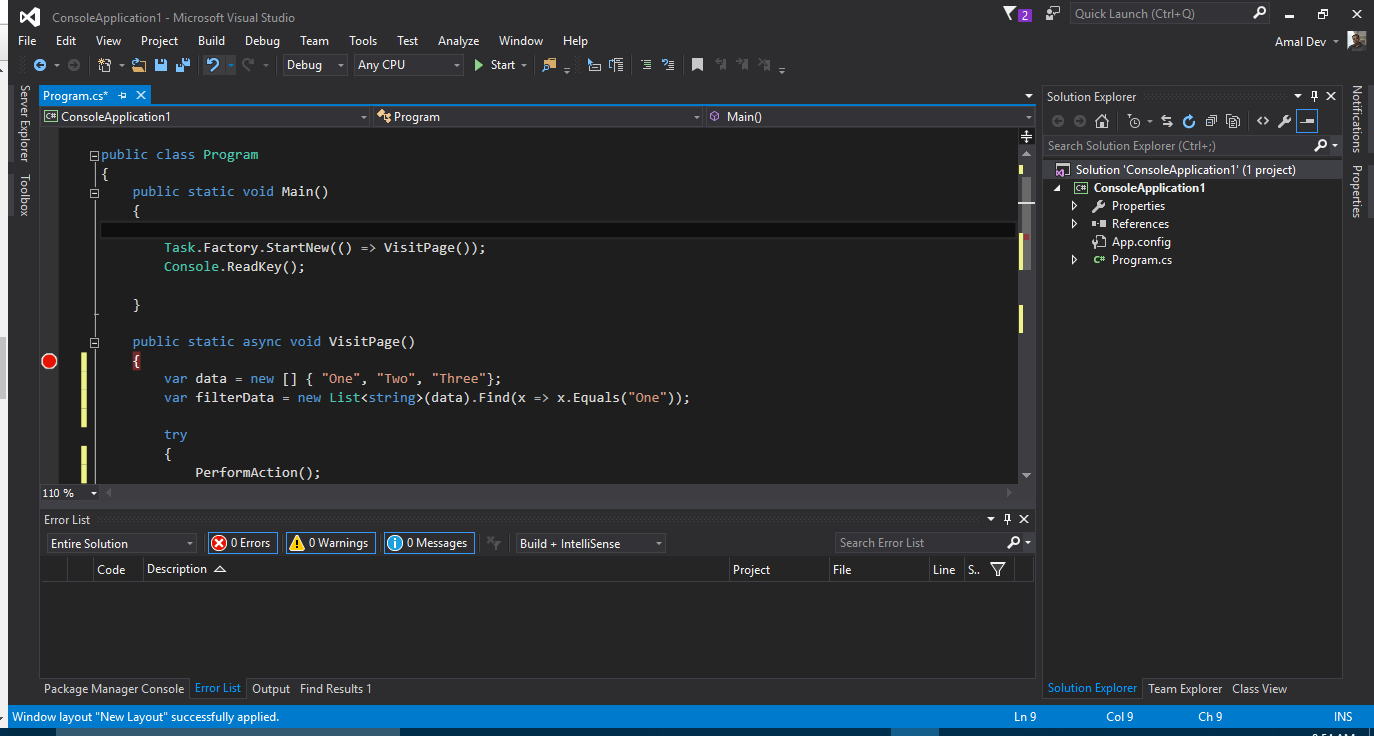Open the Team Explorer tab
1374x736 pixels.
1184,689
